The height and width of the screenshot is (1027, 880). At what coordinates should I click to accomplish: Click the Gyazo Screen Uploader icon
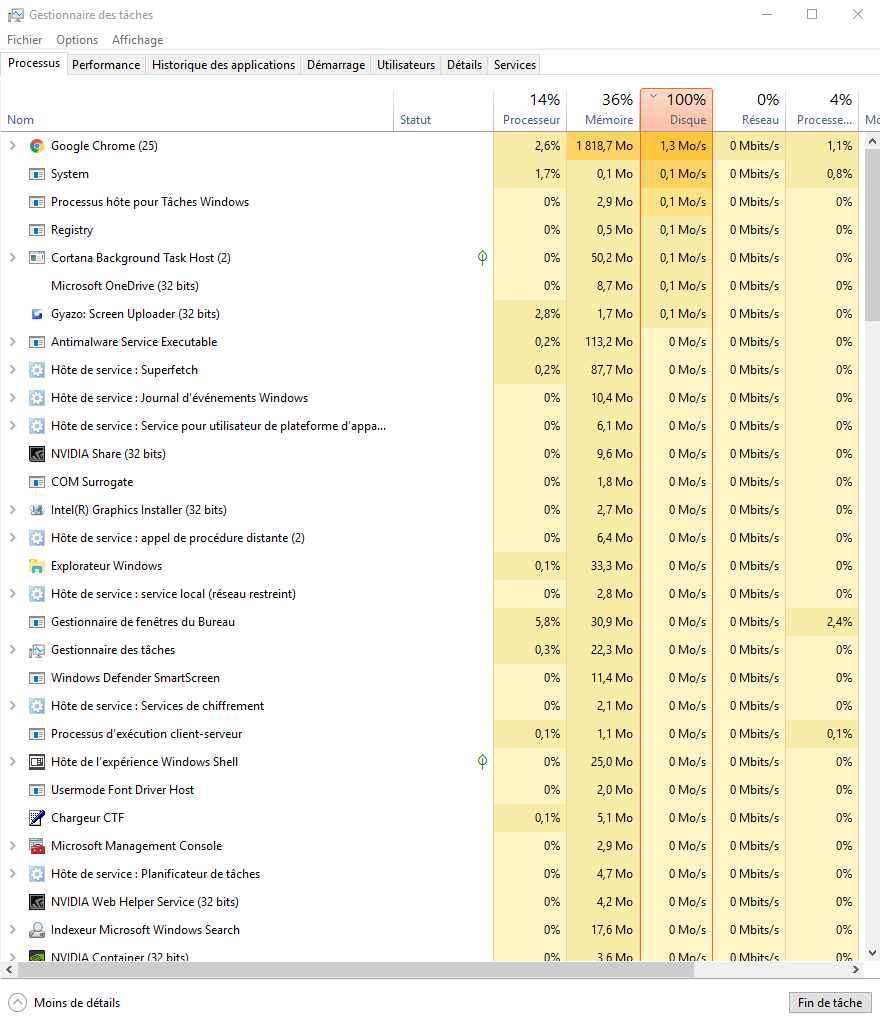click(x=37, y=314)
